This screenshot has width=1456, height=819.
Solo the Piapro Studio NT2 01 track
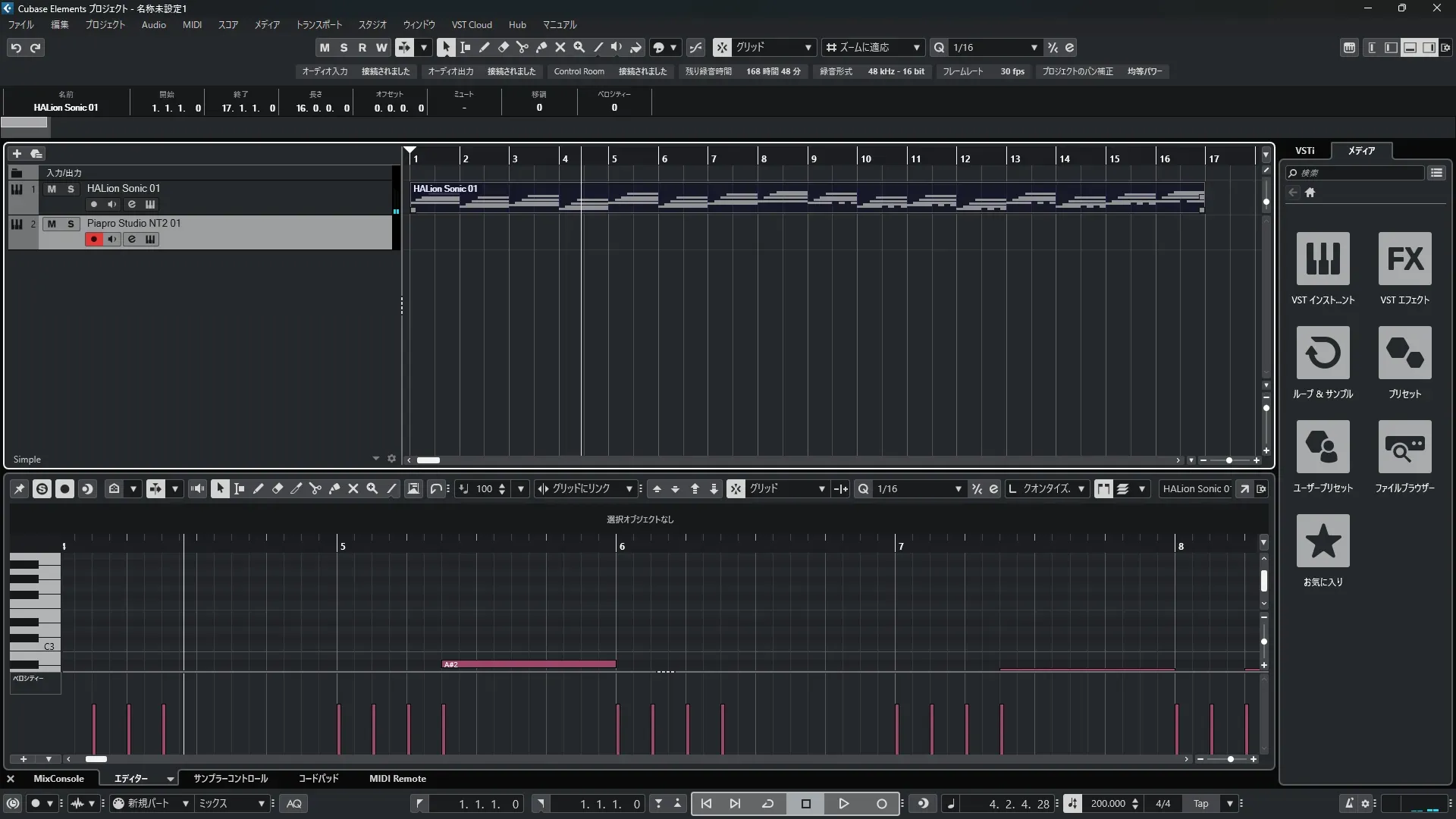[x=71, y=224]
